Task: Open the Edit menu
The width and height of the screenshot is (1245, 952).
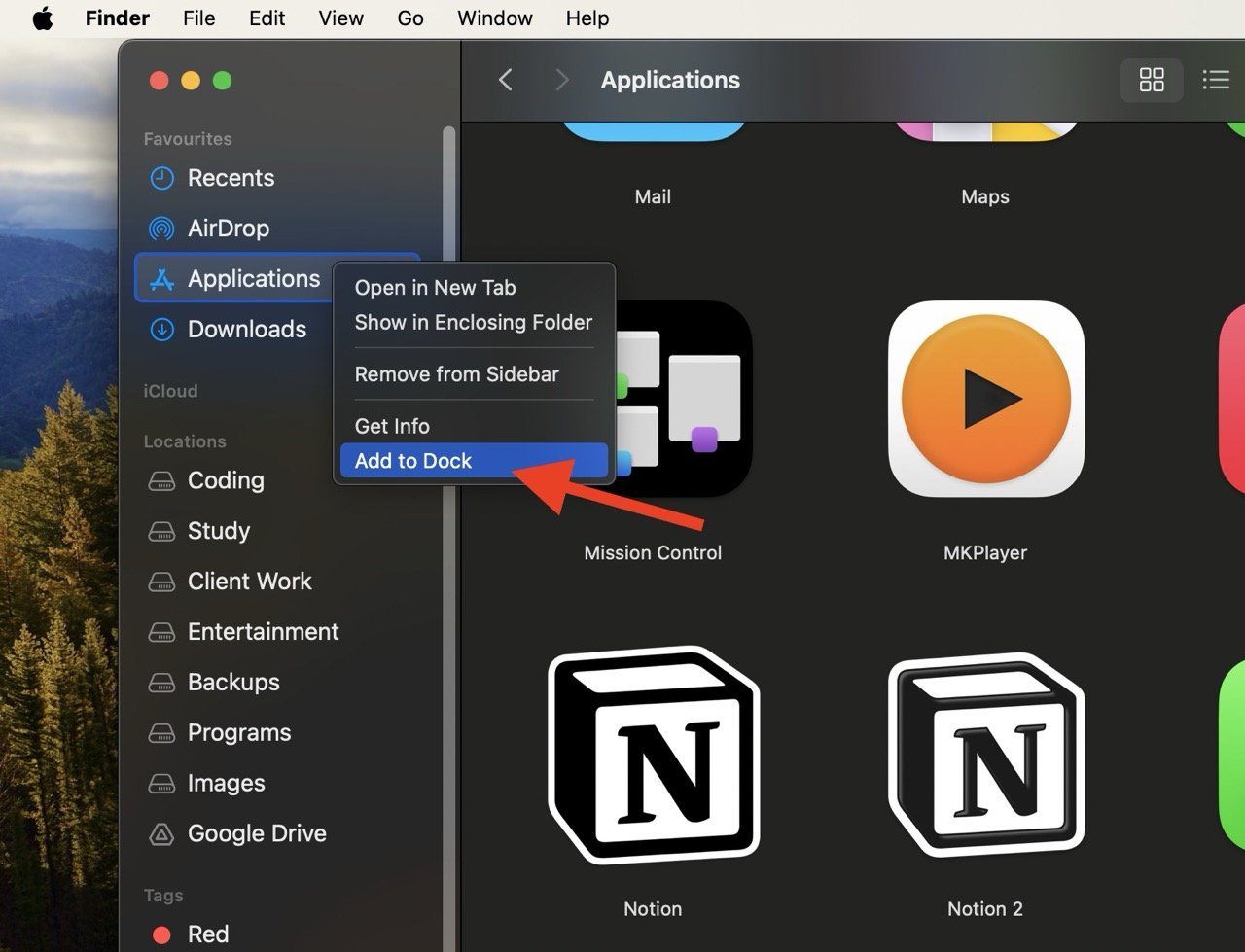Action: click(267, 18)
